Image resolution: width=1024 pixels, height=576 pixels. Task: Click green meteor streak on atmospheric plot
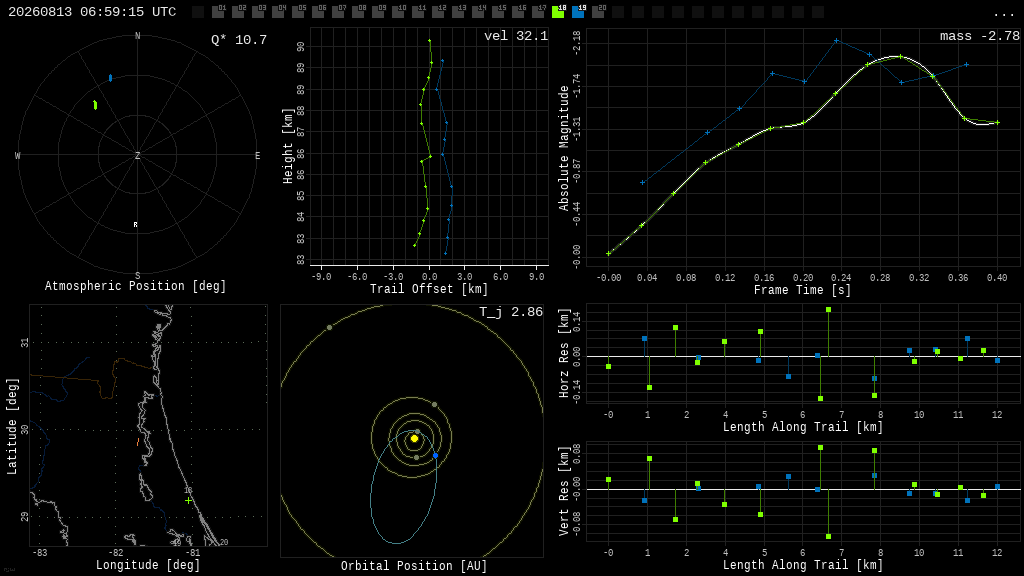coord(95,104)
